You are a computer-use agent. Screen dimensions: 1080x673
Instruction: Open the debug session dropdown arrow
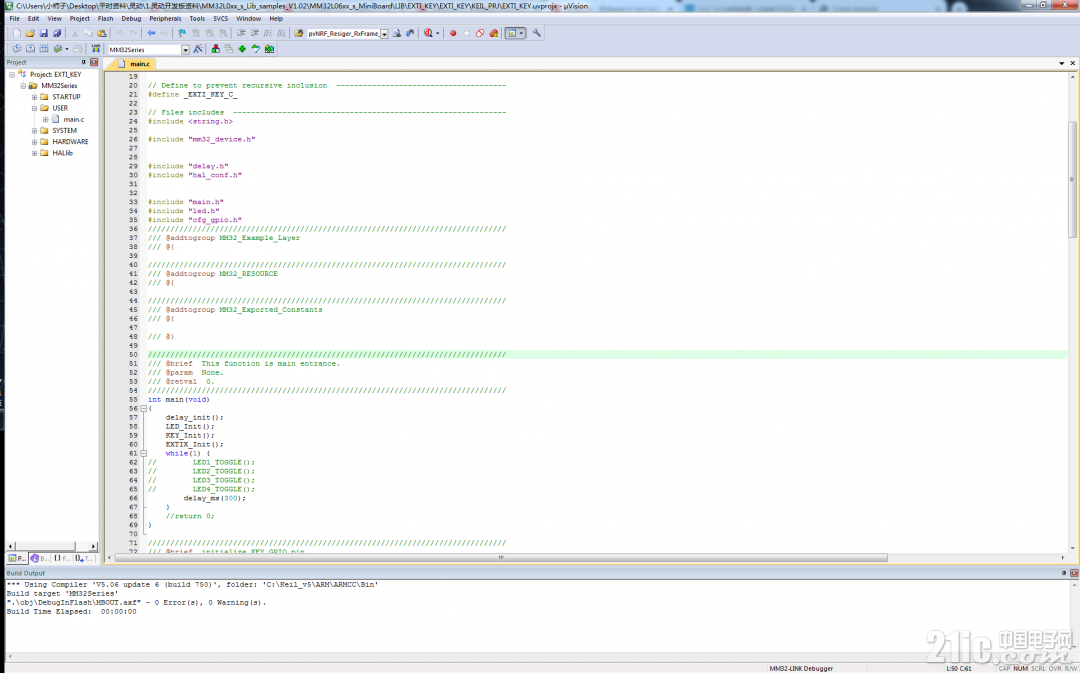(x=437, y=33)
